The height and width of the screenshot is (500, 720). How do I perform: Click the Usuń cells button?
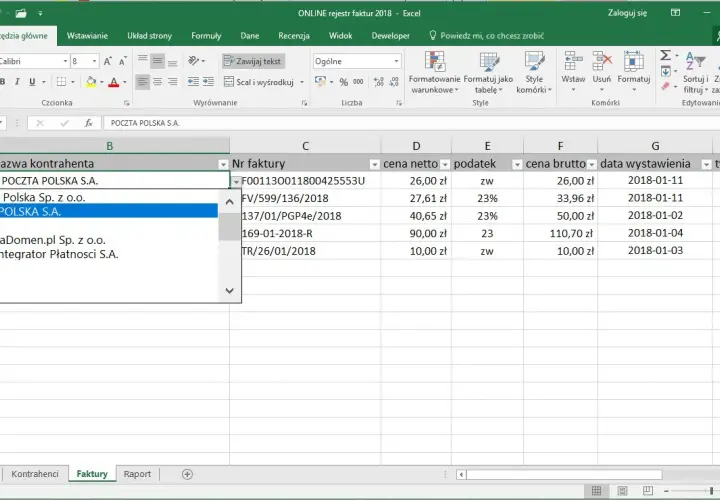pos(602,71)
